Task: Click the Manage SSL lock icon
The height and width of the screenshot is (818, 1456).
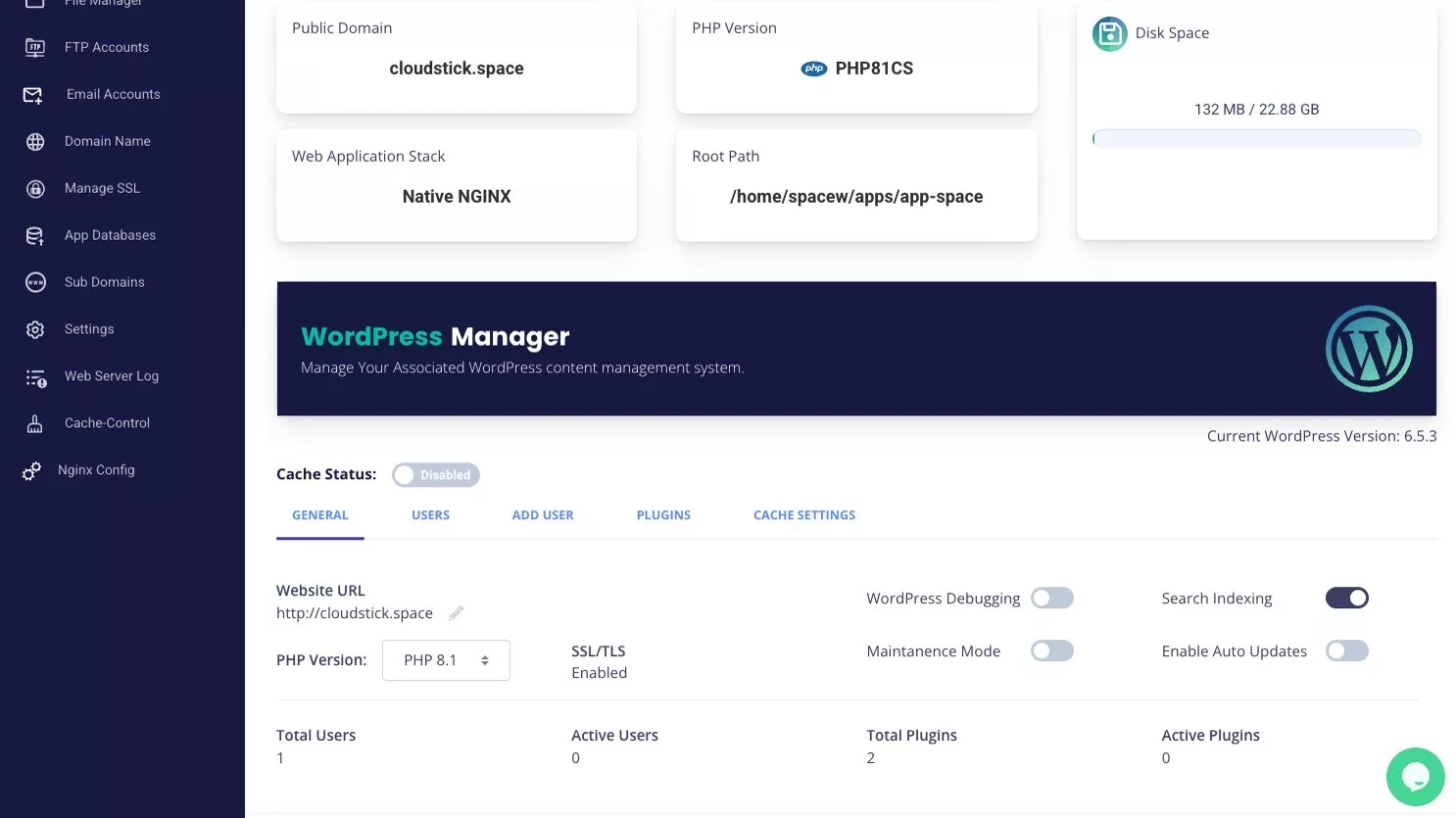Action: 35,189
